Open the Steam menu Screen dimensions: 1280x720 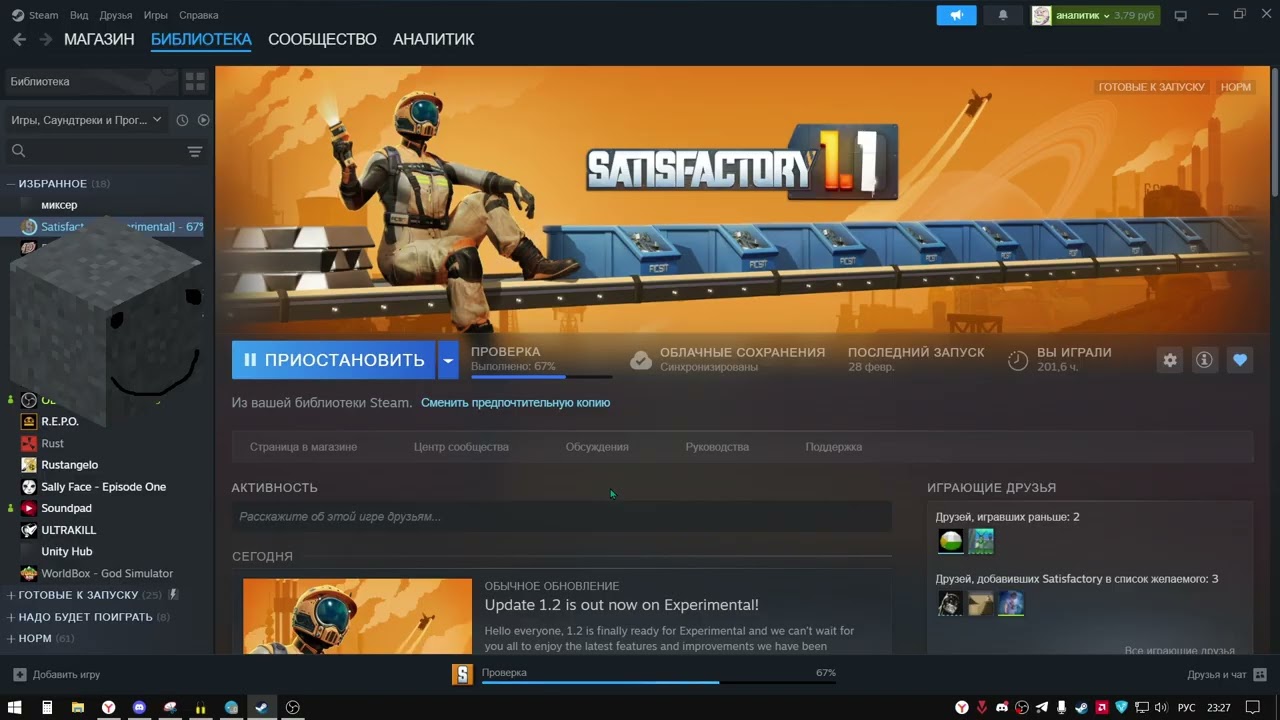pos(36,15)
